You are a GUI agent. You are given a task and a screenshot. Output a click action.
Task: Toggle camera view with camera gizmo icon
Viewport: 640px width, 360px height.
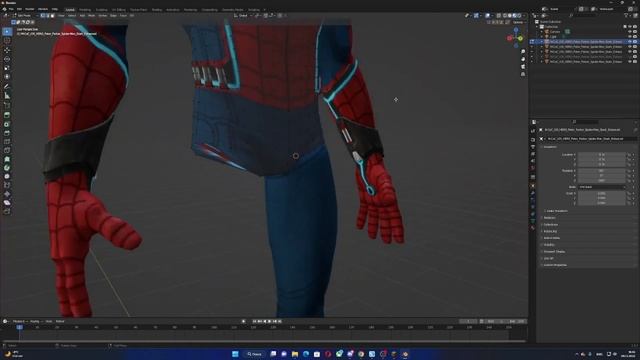point(523,67)
